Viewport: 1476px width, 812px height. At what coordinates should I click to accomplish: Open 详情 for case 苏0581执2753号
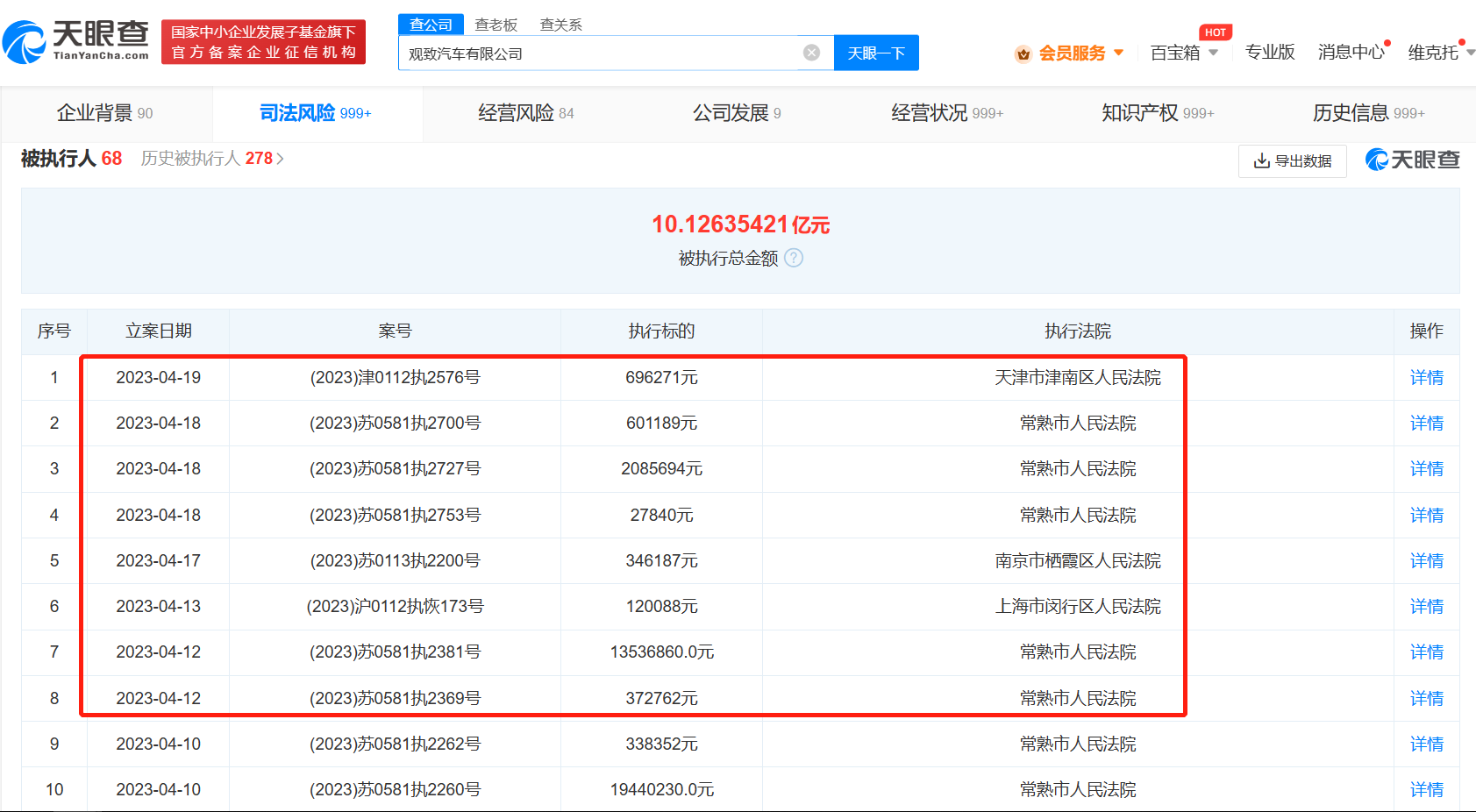click(1426, 516)
